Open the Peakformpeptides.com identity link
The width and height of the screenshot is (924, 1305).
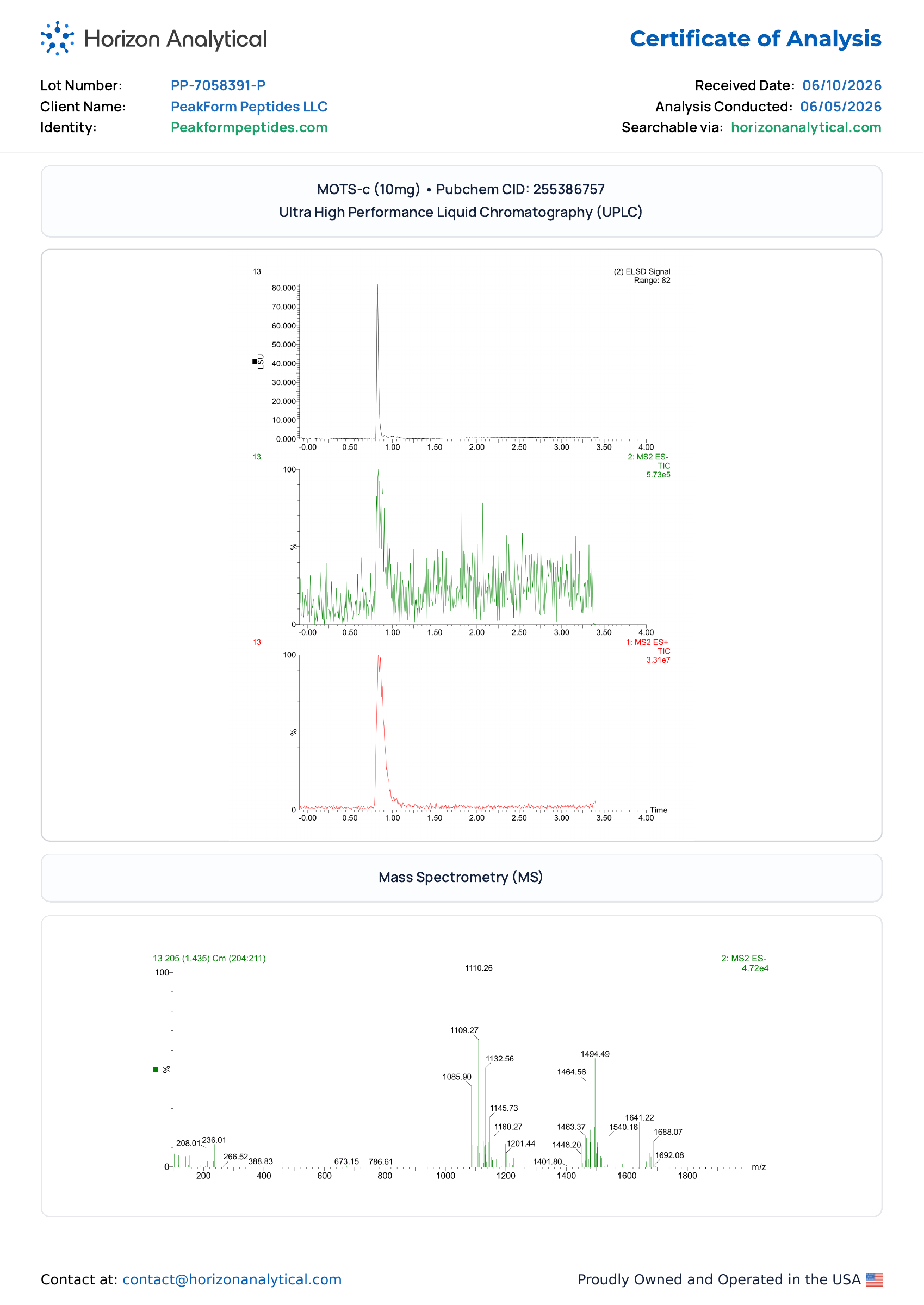249,127
